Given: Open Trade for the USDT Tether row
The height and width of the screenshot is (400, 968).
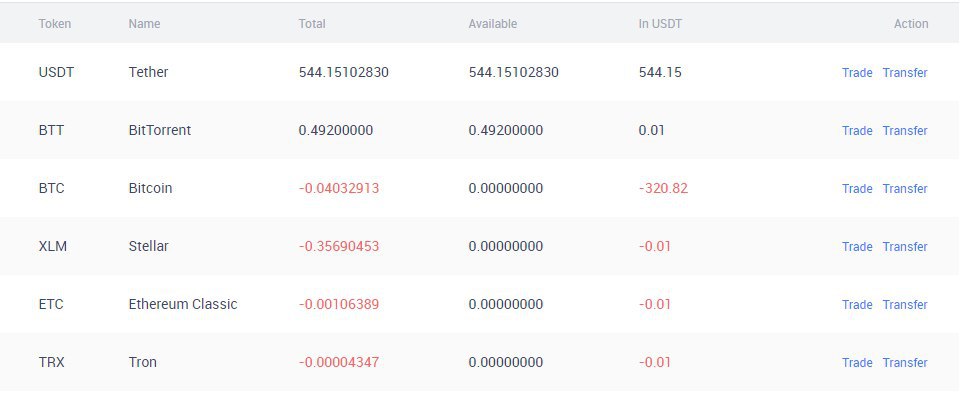Looking at the screenshot, I should pyautogui.click(x=857, y=73).
